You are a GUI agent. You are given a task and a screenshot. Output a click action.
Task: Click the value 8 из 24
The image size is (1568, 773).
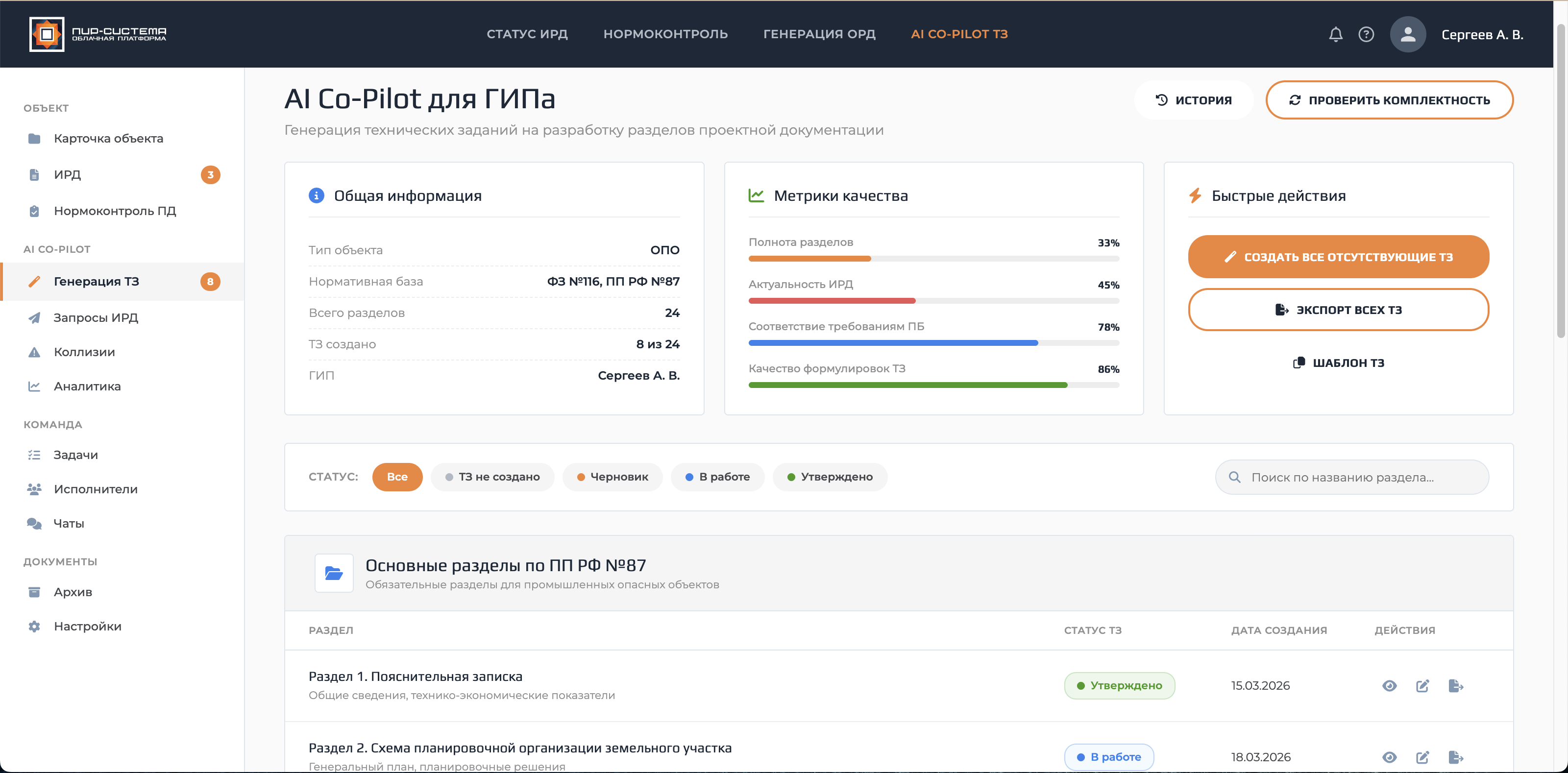tap(658, 344)
